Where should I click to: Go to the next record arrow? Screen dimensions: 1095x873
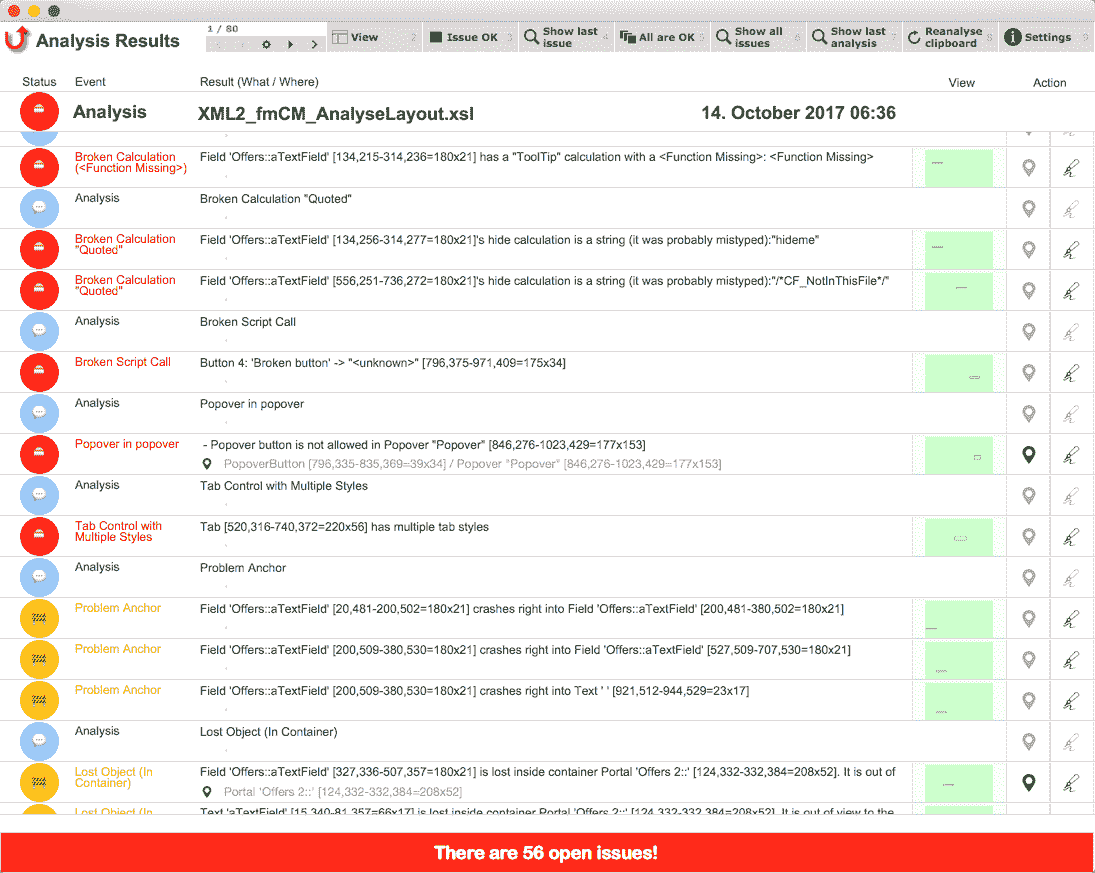point(291,44)
